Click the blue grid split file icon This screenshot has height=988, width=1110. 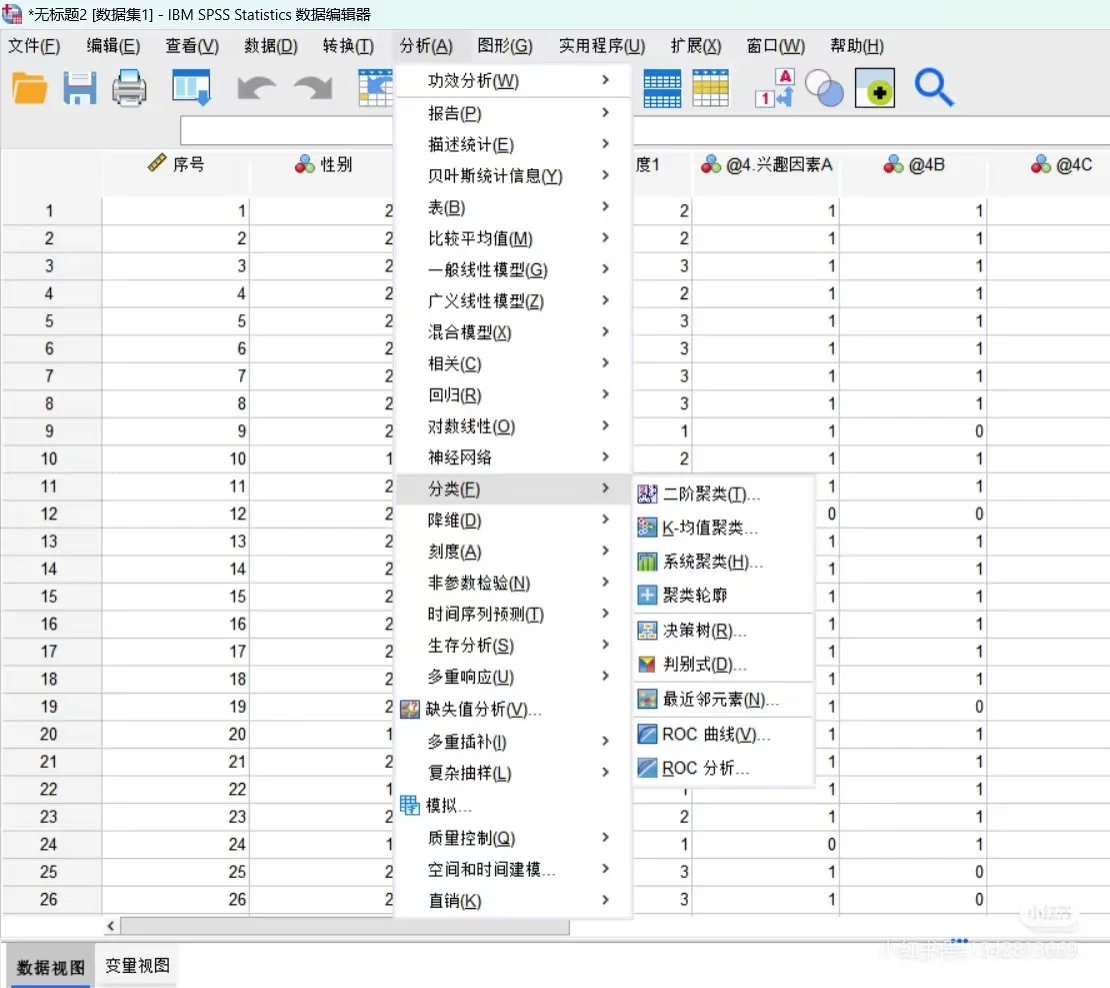point(662,88)
